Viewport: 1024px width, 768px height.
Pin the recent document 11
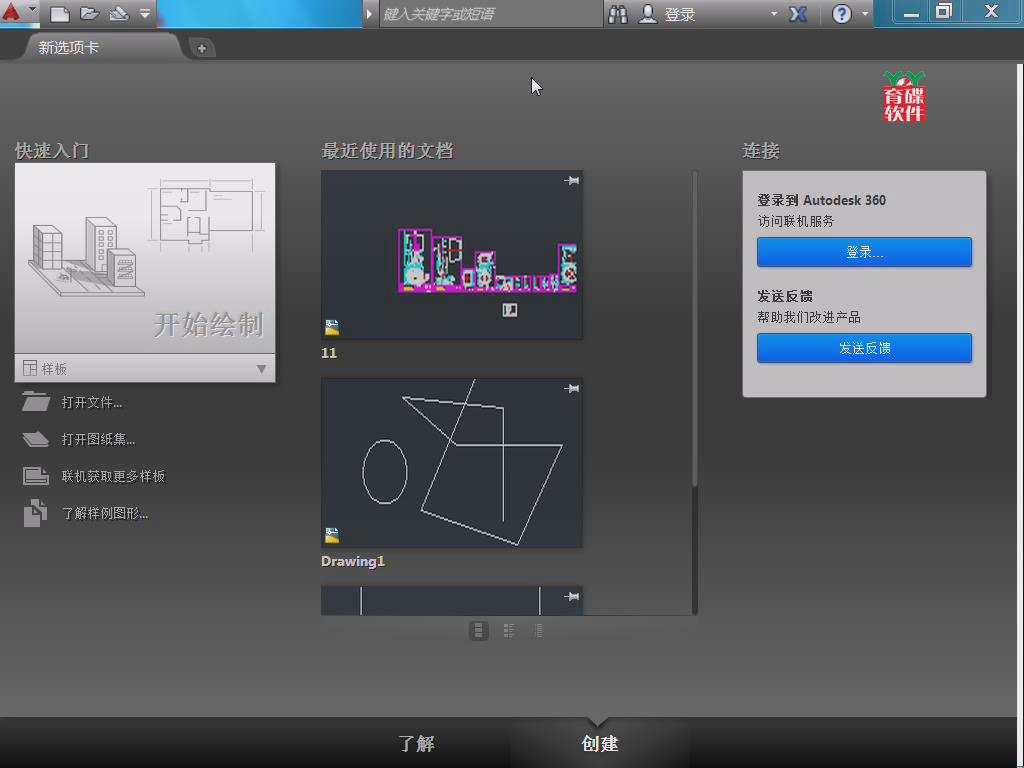[x=571, y=181]
